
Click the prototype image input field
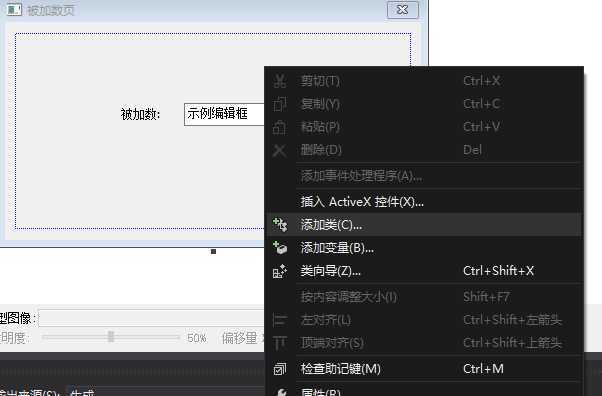[x=152, y=318]
